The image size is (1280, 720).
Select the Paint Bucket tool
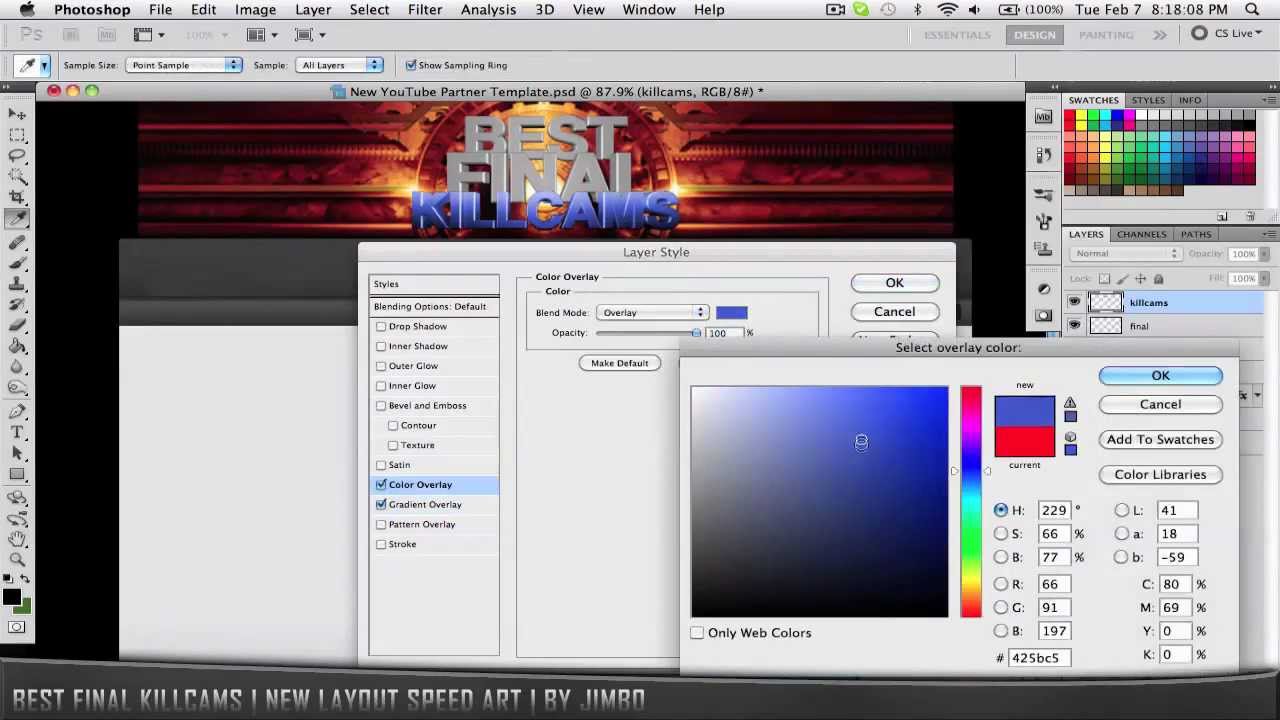click(17, 347)
